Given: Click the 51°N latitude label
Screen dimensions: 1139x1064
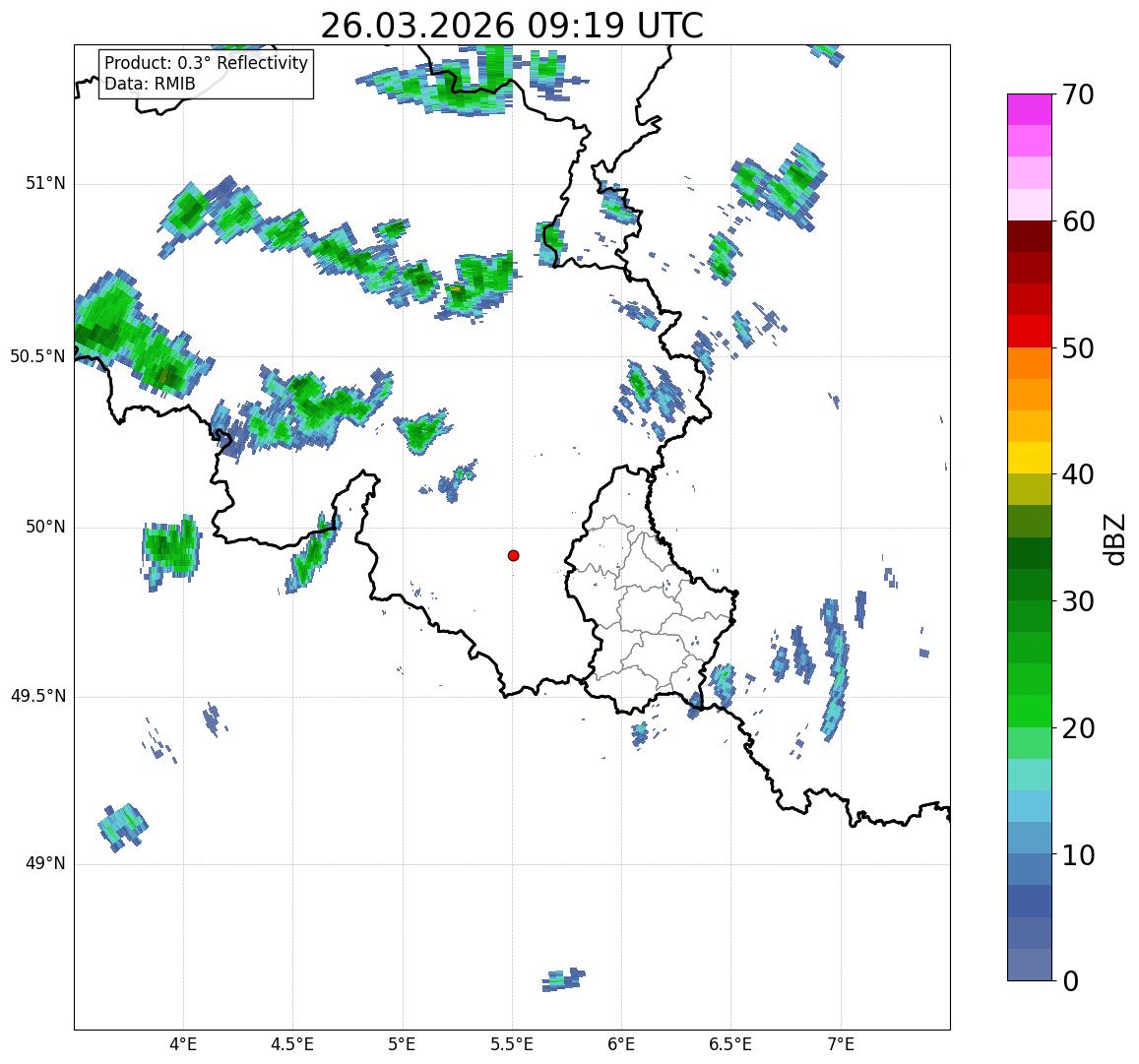Looking at the screenshot, I should click(45, 184).
